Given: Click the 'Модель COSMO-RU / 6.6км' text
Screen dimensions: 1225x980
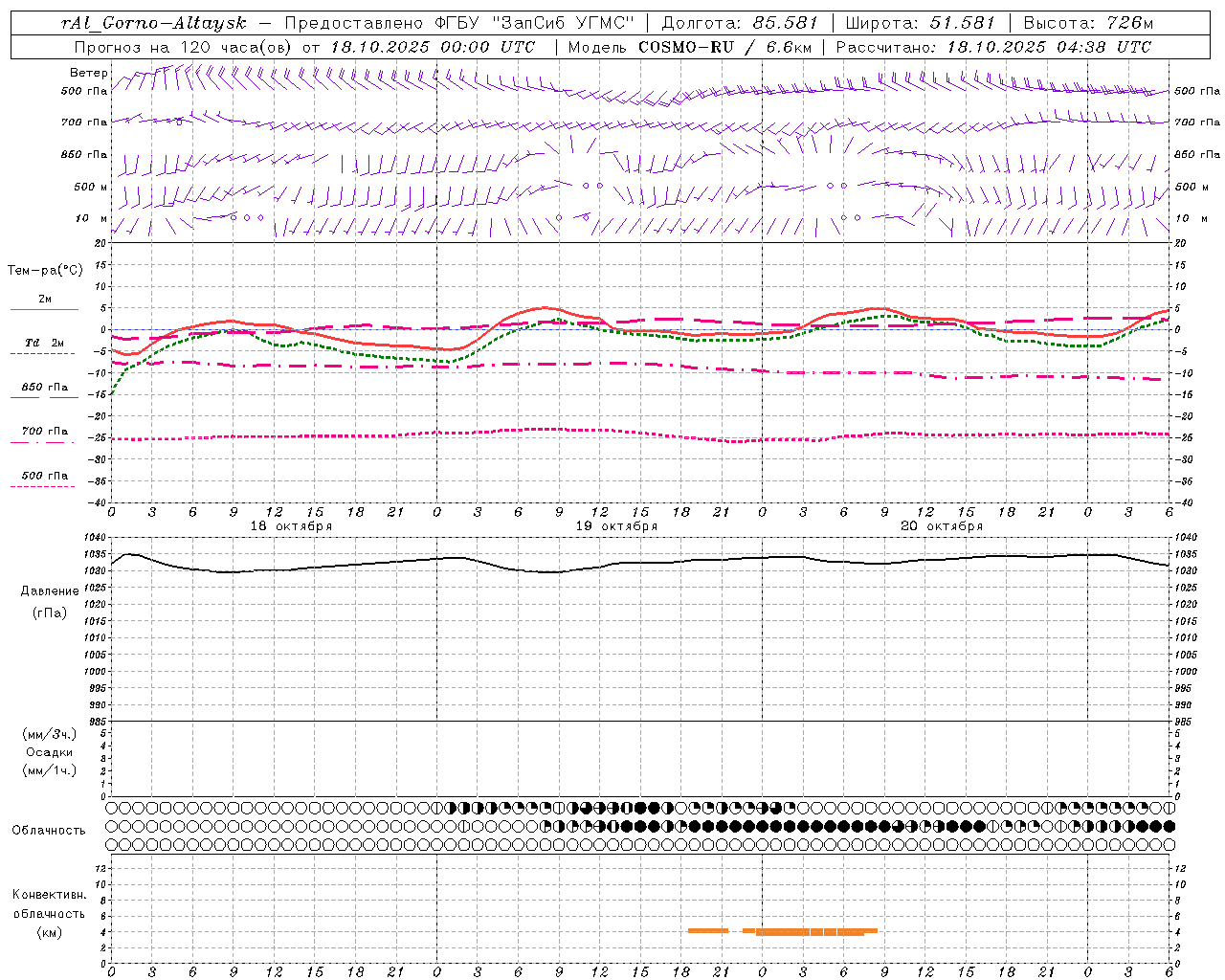Looking at the screenshot, I should (689, 47).
